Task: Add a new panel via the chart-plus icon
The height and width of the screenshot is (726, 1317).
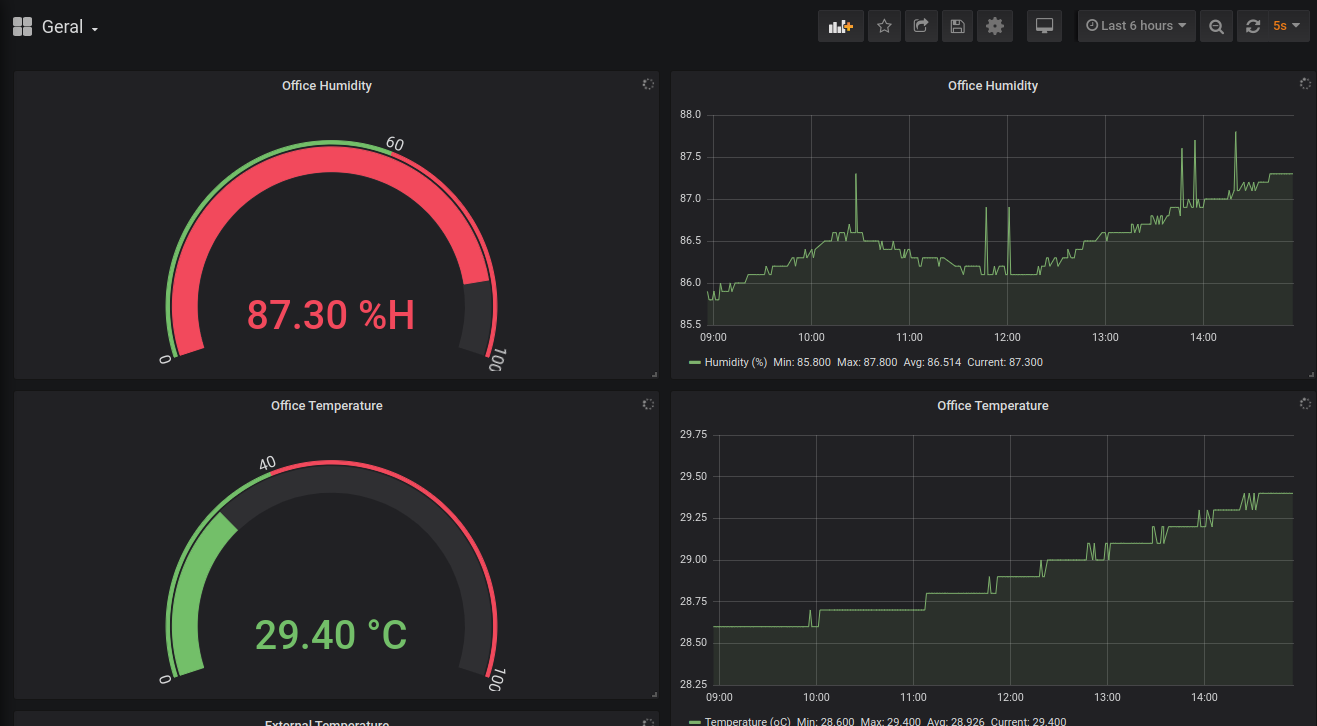Action: 841,26
